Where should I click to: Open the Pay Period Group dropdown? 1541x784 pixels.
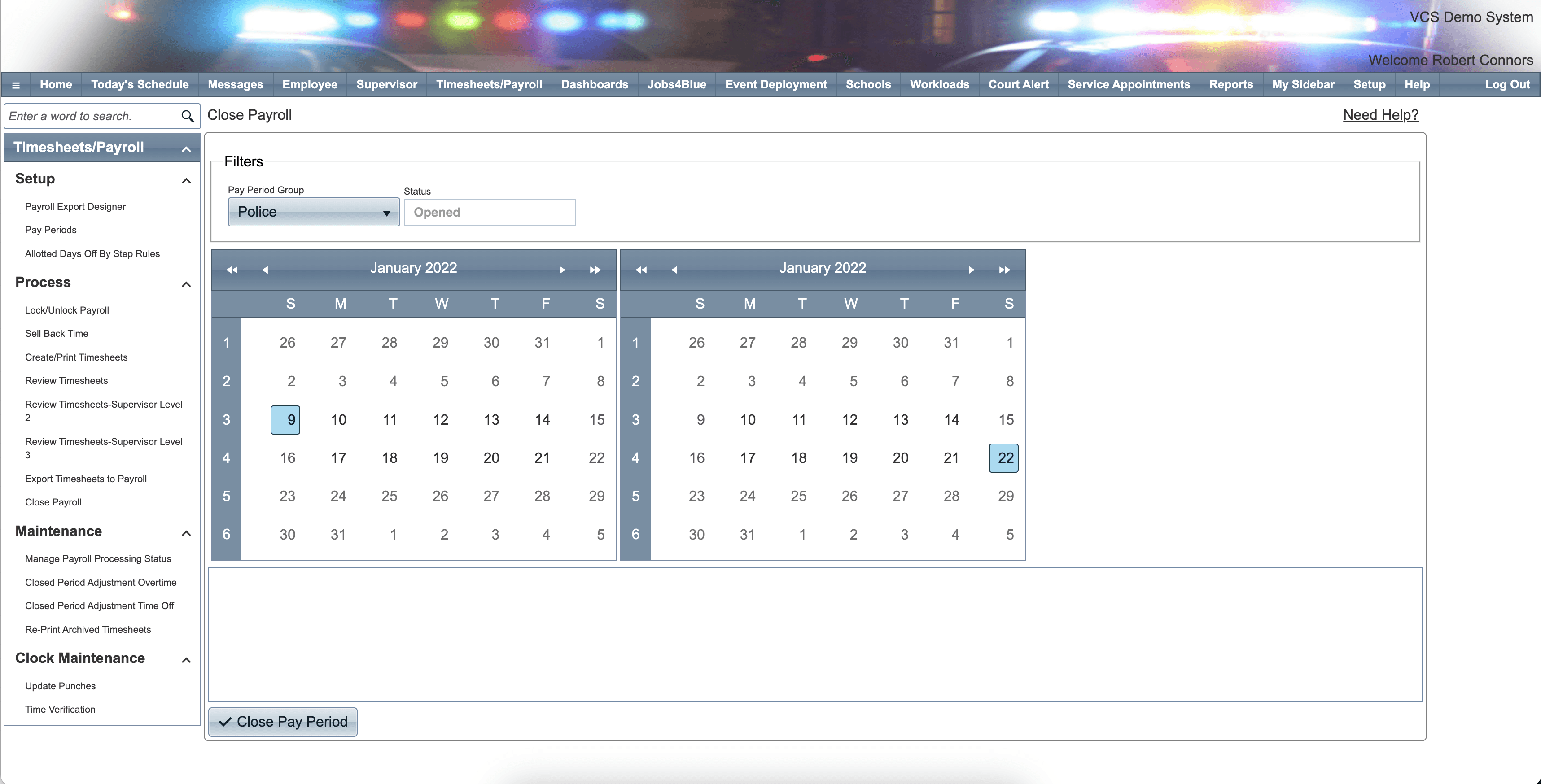click(x=314, y=212)
